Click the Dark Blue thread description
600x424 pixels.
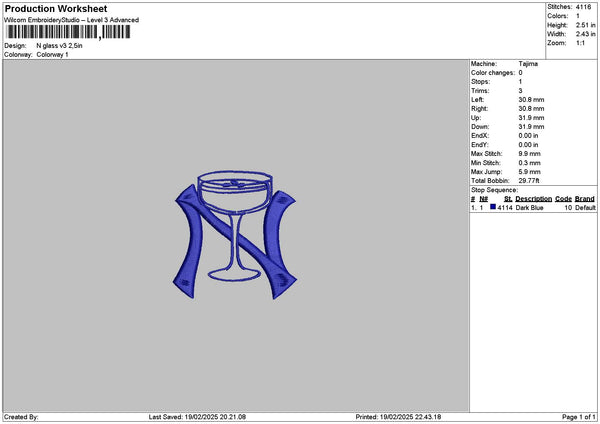(x=529, y=208)
